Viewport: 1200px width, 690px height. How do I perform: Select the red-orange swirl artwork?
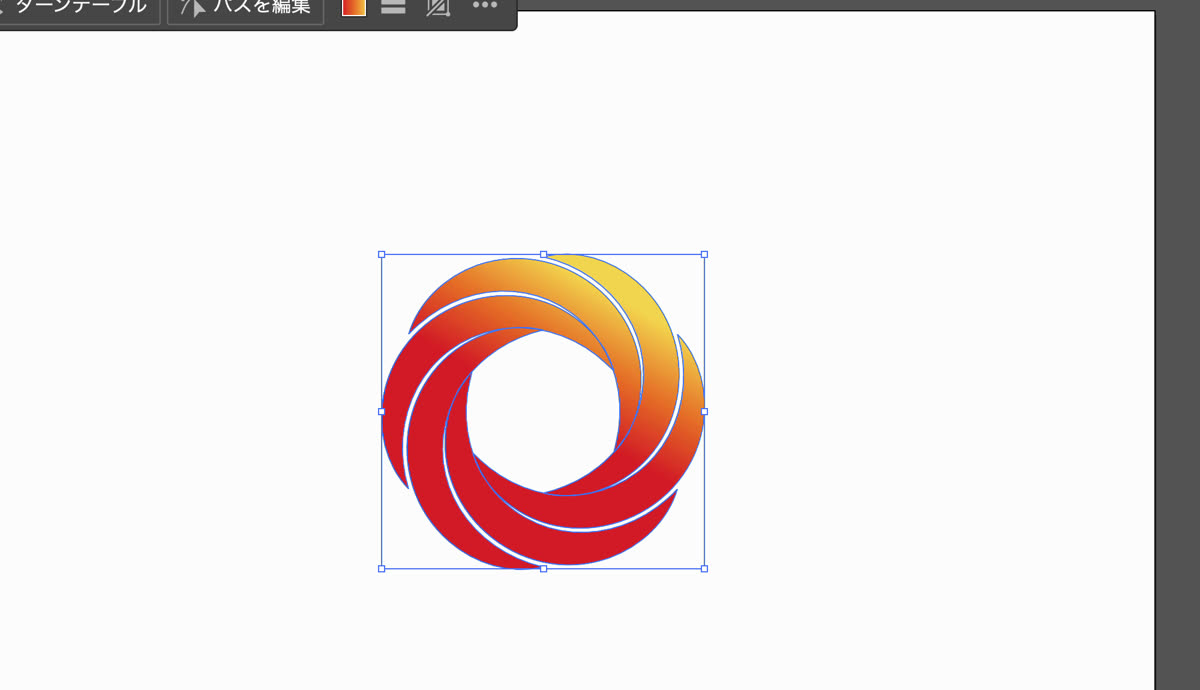[x=543, y=411]
